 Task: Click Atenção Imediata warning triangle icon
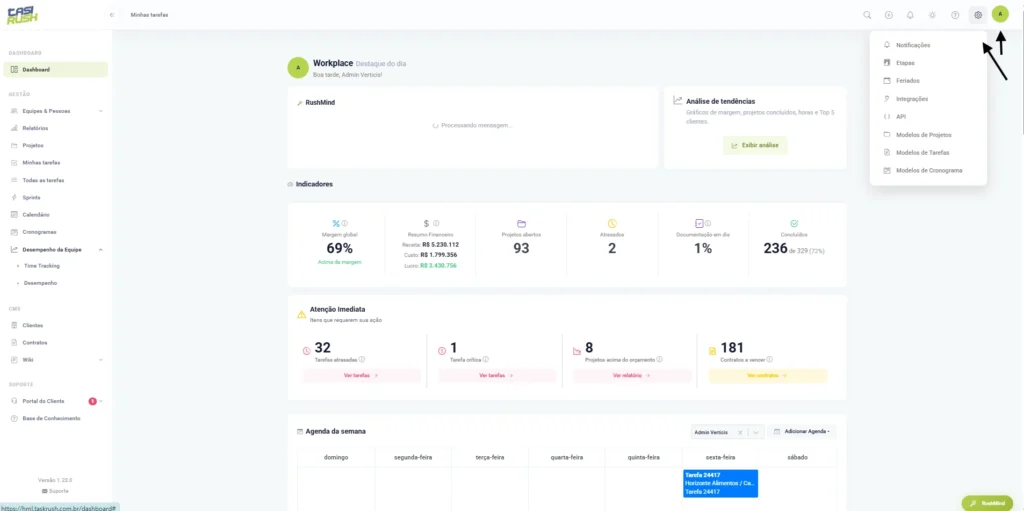coord(301,314)
